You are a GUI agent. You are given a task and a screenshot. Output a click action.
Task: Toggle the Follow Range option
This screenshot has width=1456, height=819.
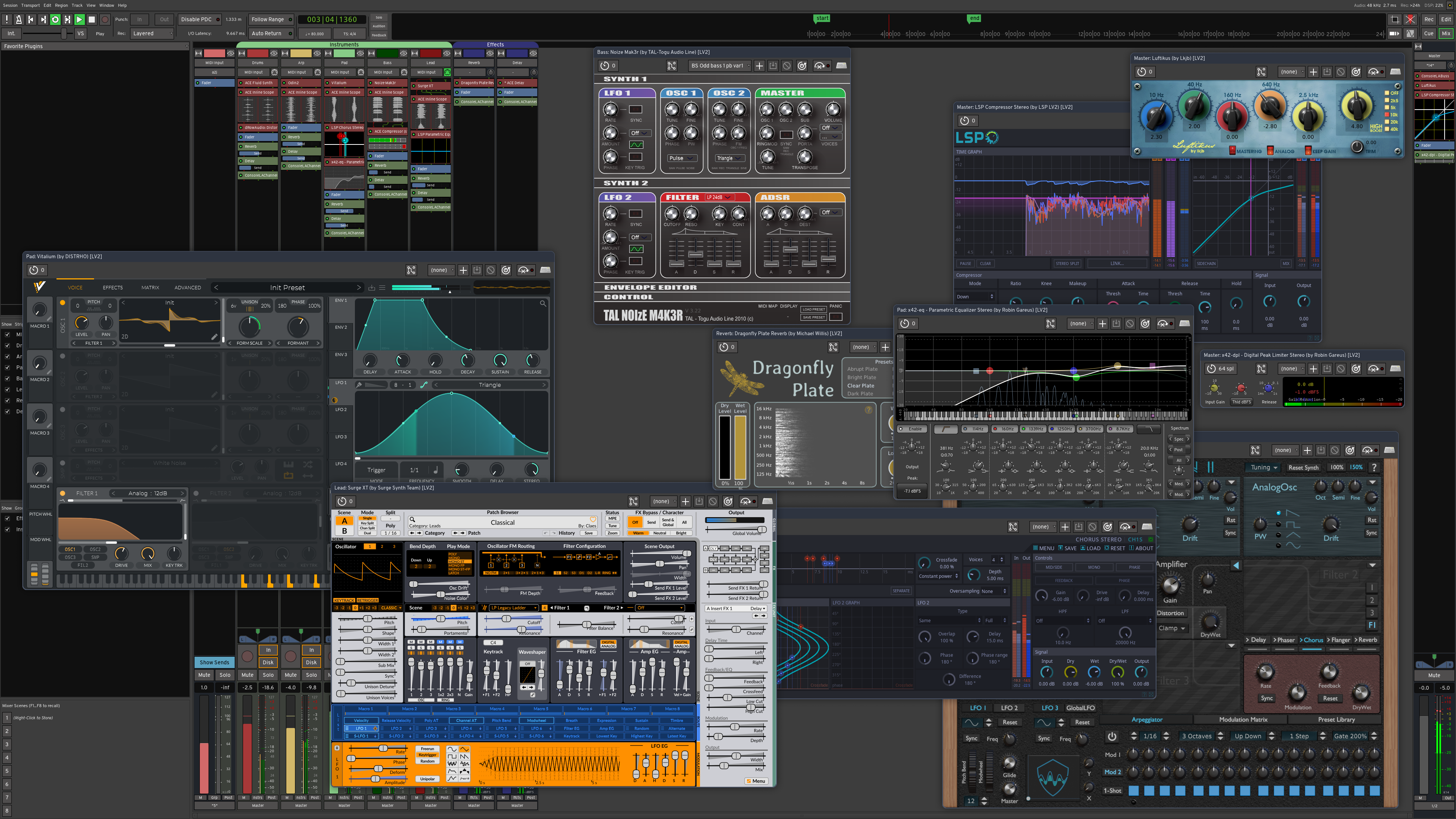(x=271, y=19)
